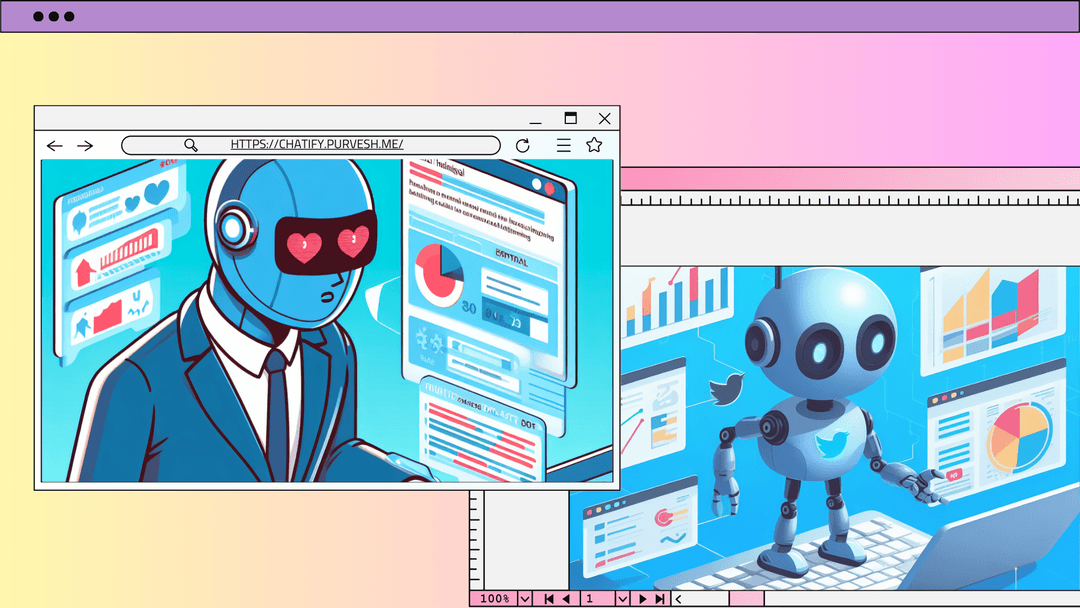This screenshot has width=1080, height=608.
Task: Expand the 100% zoom dropdown
Action: pos(524,599)
